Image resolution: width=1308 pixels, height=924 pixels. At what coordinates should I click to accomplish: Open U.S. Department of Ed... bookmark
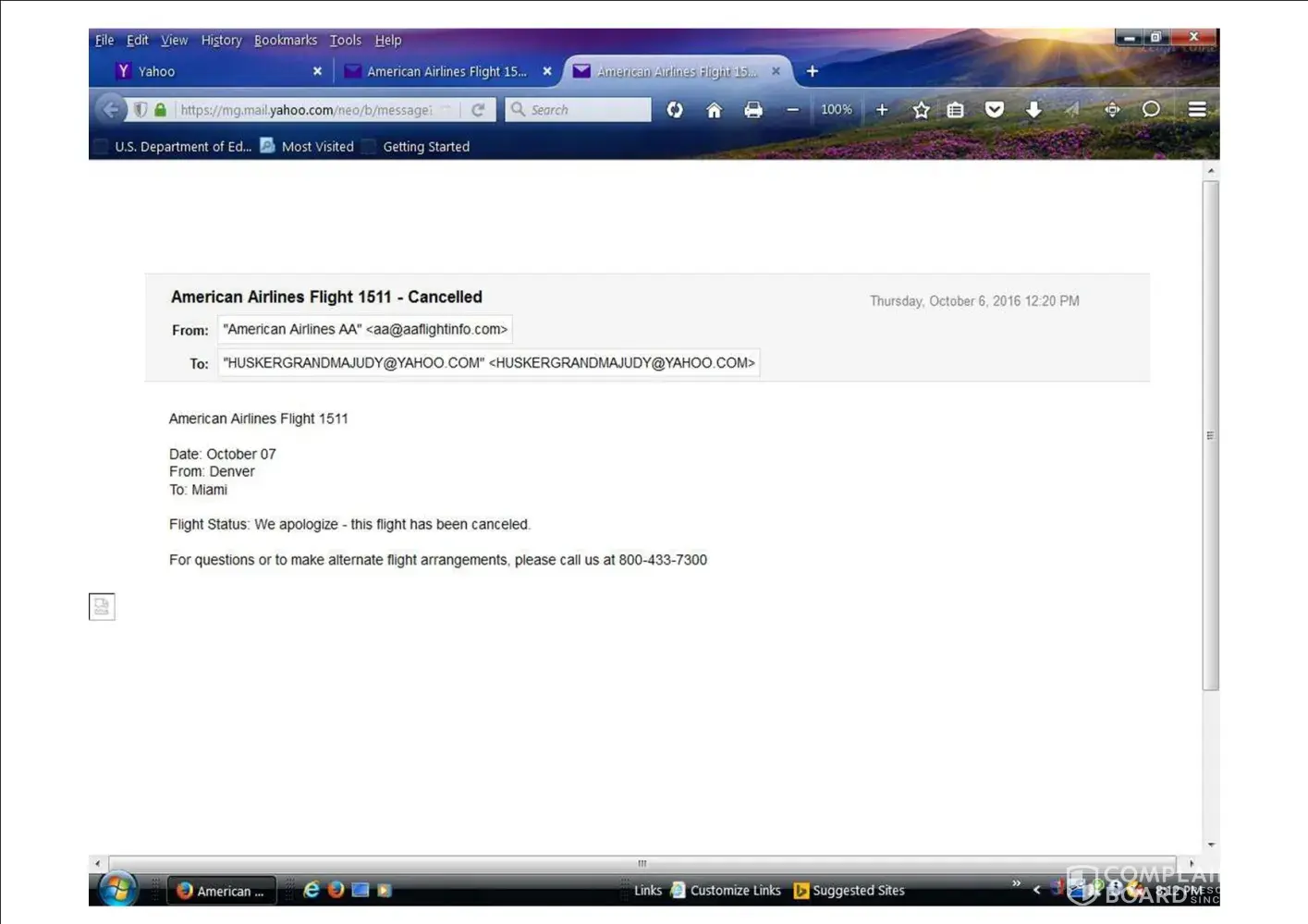(173, 147)
